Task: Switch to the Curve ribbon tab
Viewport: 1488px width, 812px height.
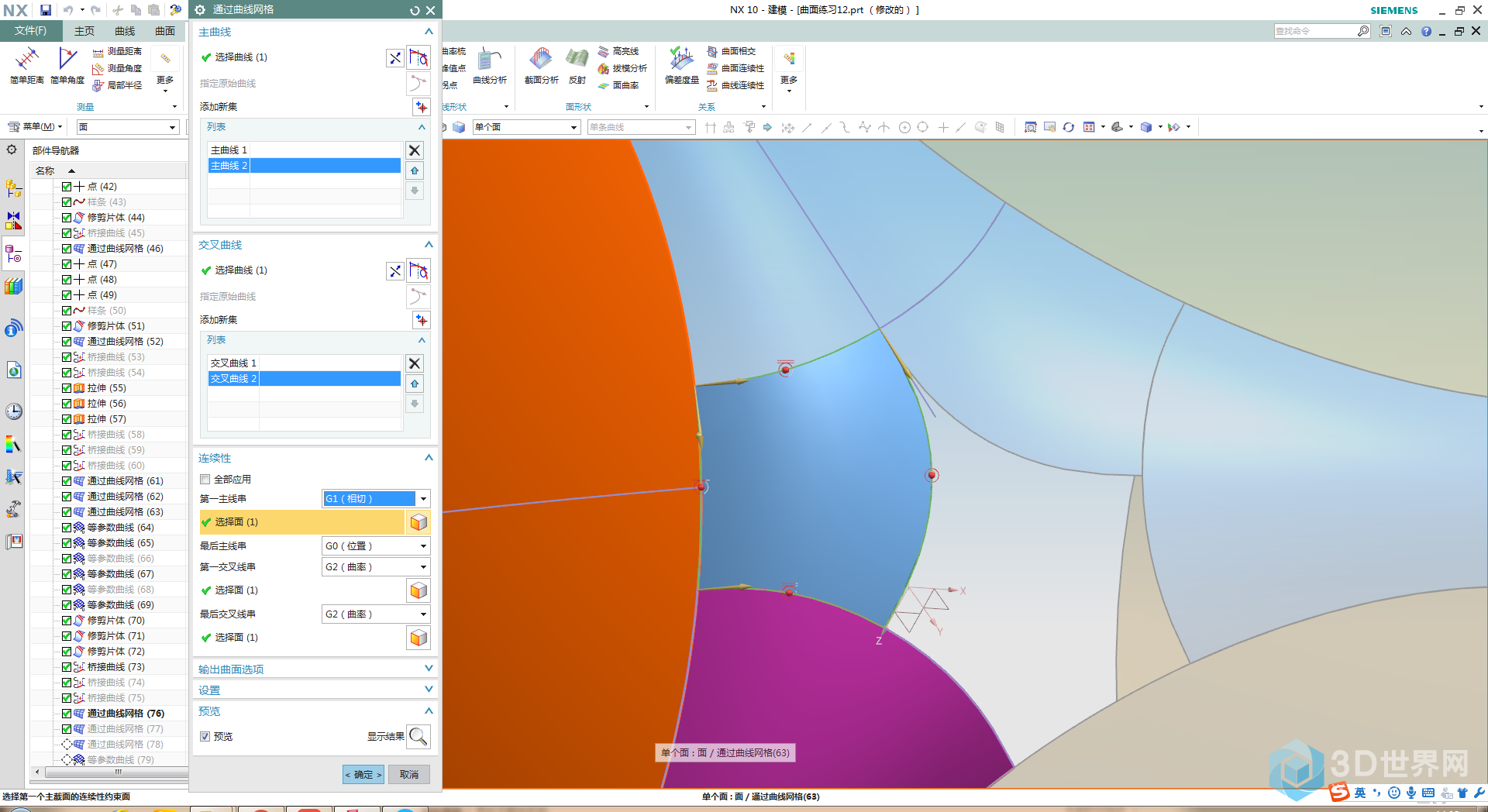Action: pyautogui.click(x=125, y=31)
